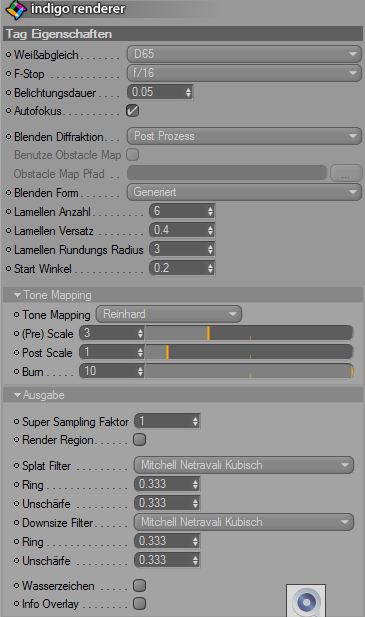This screenshot has height=617, width=365.
Task: Click the indigo renderer logo icon
Action: [16, 10]
